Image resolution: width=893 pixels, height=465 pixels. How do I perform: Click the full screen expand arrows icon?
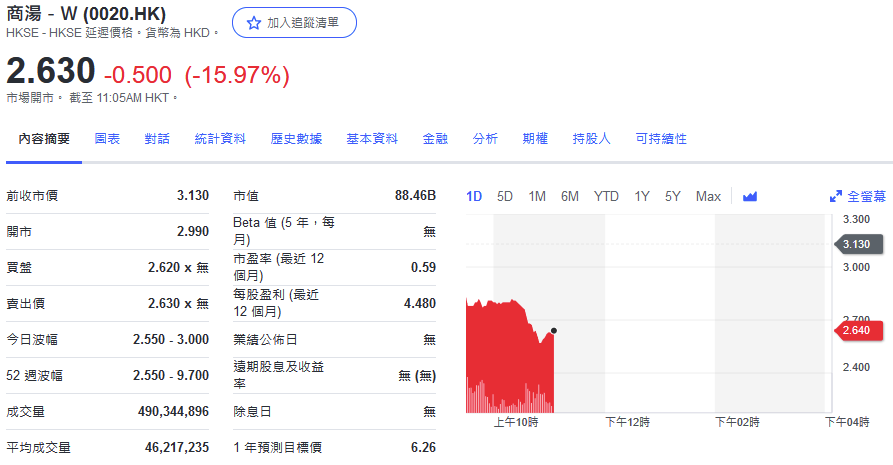[836, 197]
